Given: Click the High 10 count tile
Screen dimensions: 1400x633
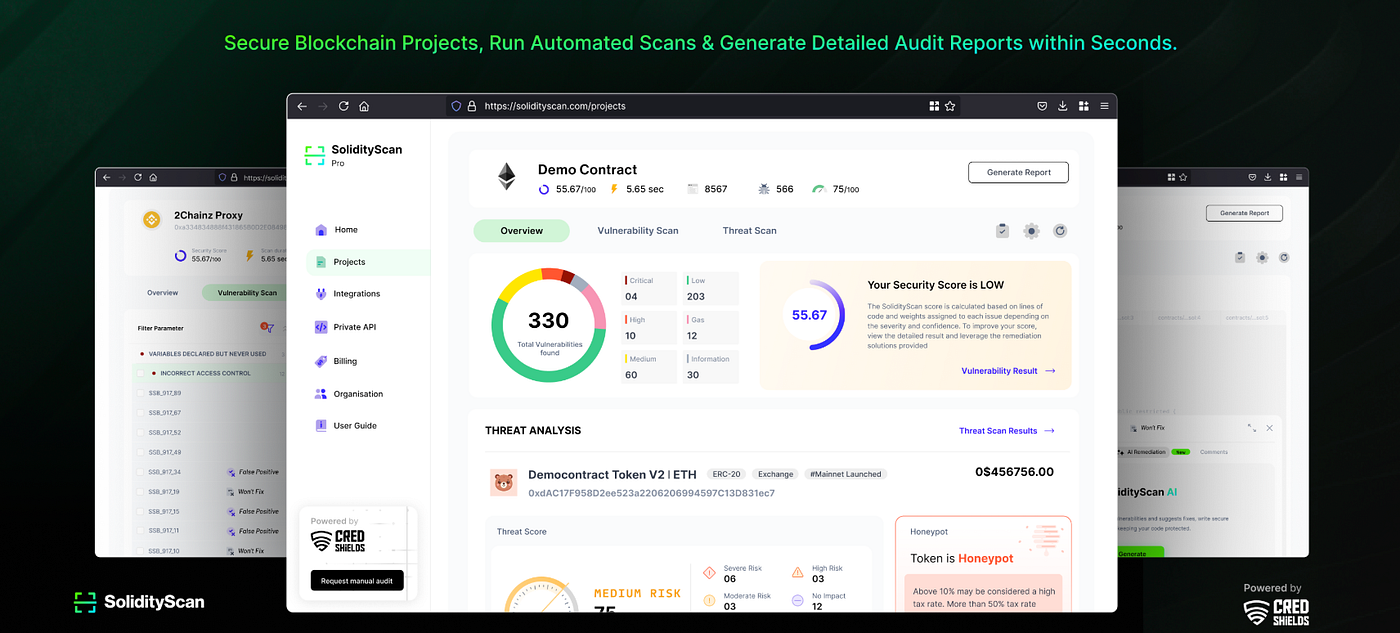Looking at the screenshot, I should (650, 327).
